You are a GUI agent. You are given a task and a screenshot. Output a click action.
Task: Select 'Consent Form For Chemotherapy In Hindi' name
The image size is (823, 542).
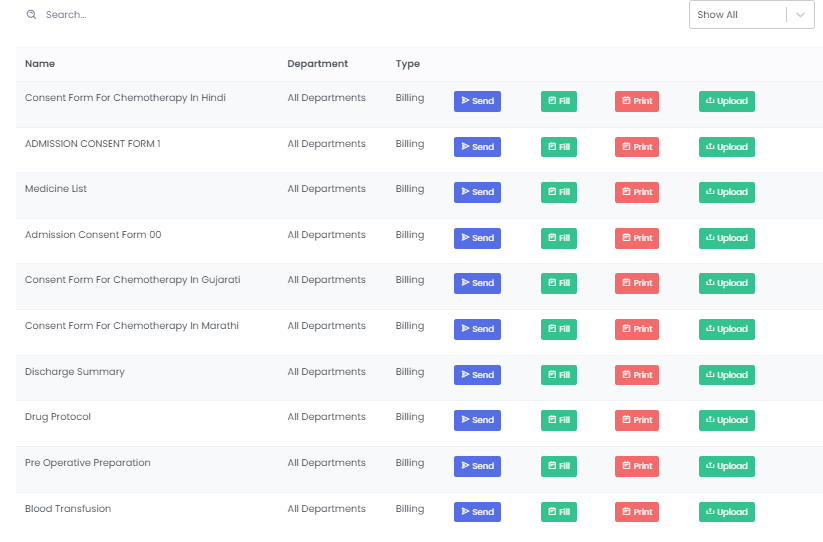point(125,98)
